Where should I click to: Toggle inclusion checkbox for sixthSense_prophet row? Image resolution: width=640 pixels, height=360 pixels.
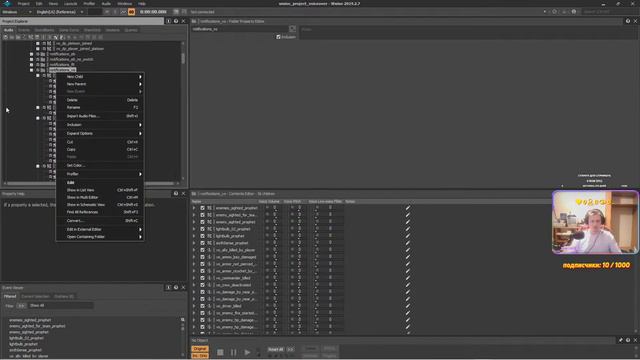(x=202, y=243)
